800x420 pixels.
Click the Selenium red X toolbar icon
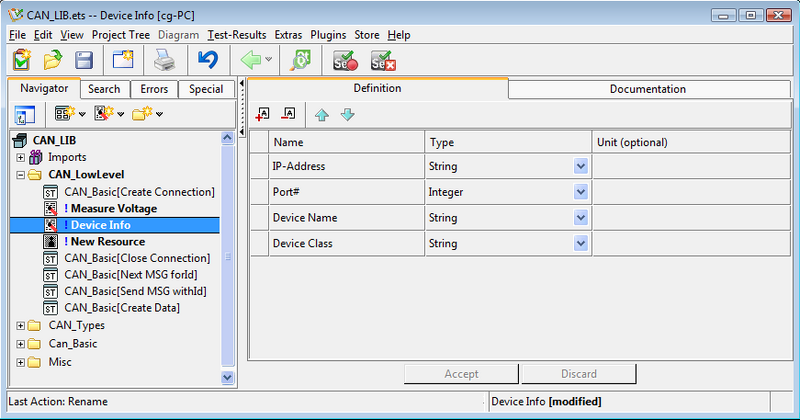382,60
